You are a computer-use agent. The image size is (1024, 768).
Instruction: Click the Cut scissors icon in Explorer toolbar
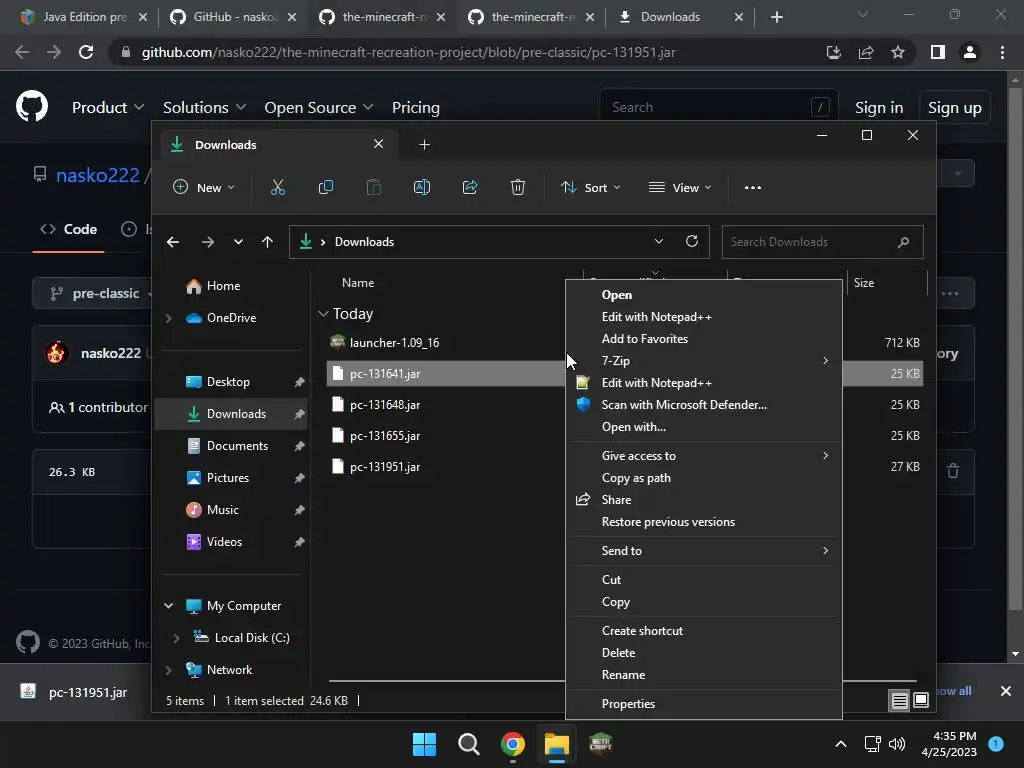coord(278,187)
